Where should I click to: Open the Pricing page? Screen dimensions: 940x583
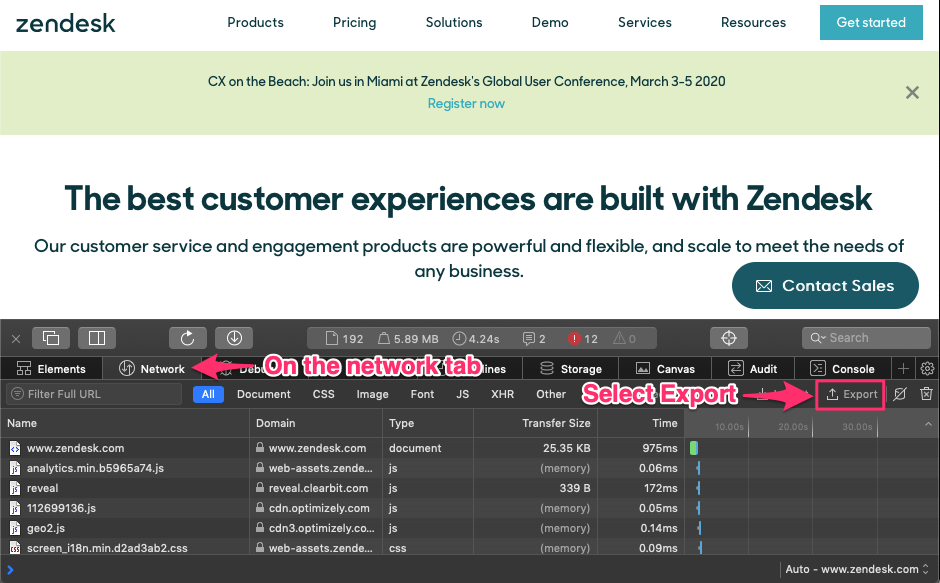[x=354, y=23]
